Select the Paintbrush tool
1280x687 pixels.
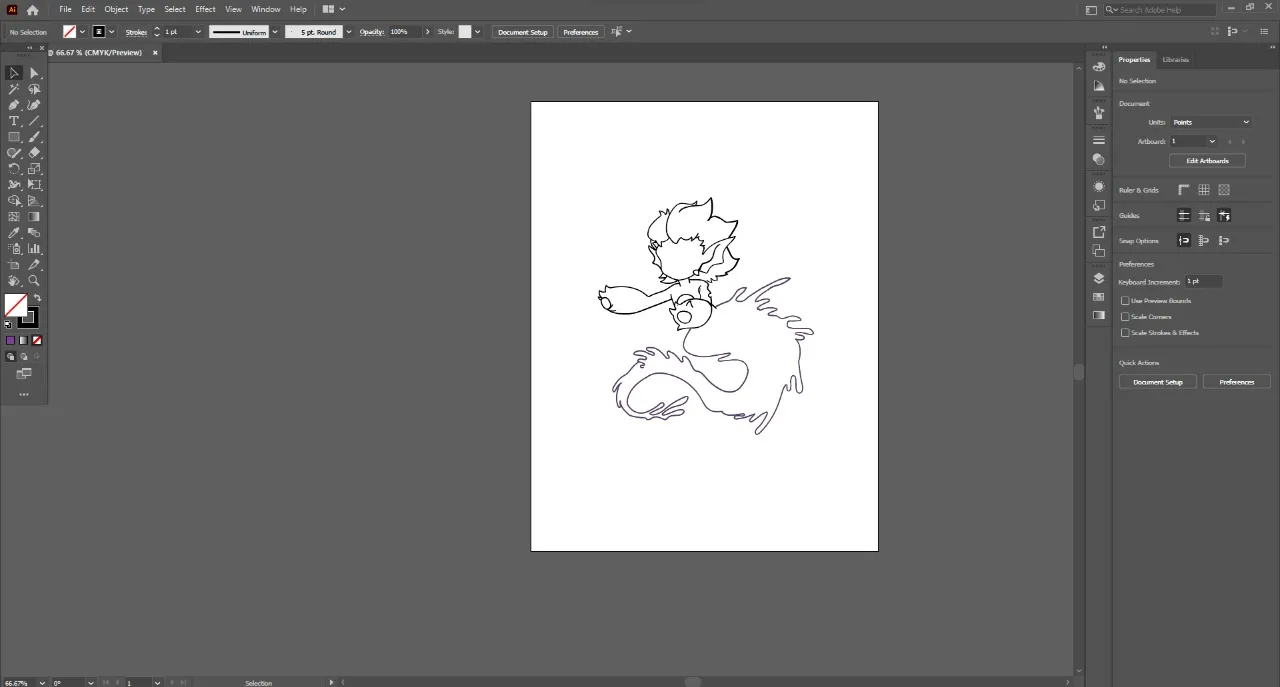point(34,137)
